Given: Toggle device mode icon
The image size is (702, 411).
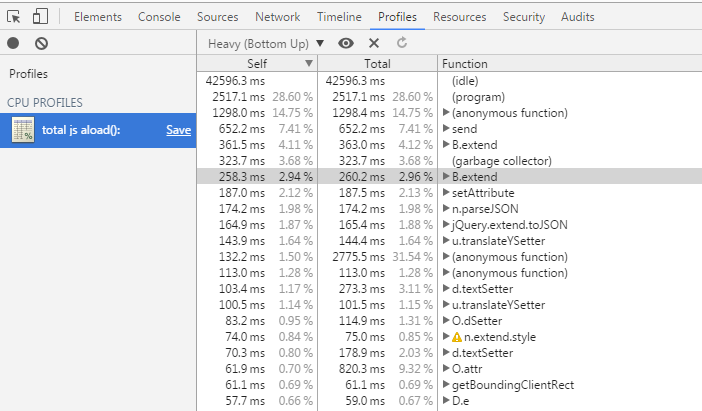Looking at the screenshot, I should pos(40,17).
